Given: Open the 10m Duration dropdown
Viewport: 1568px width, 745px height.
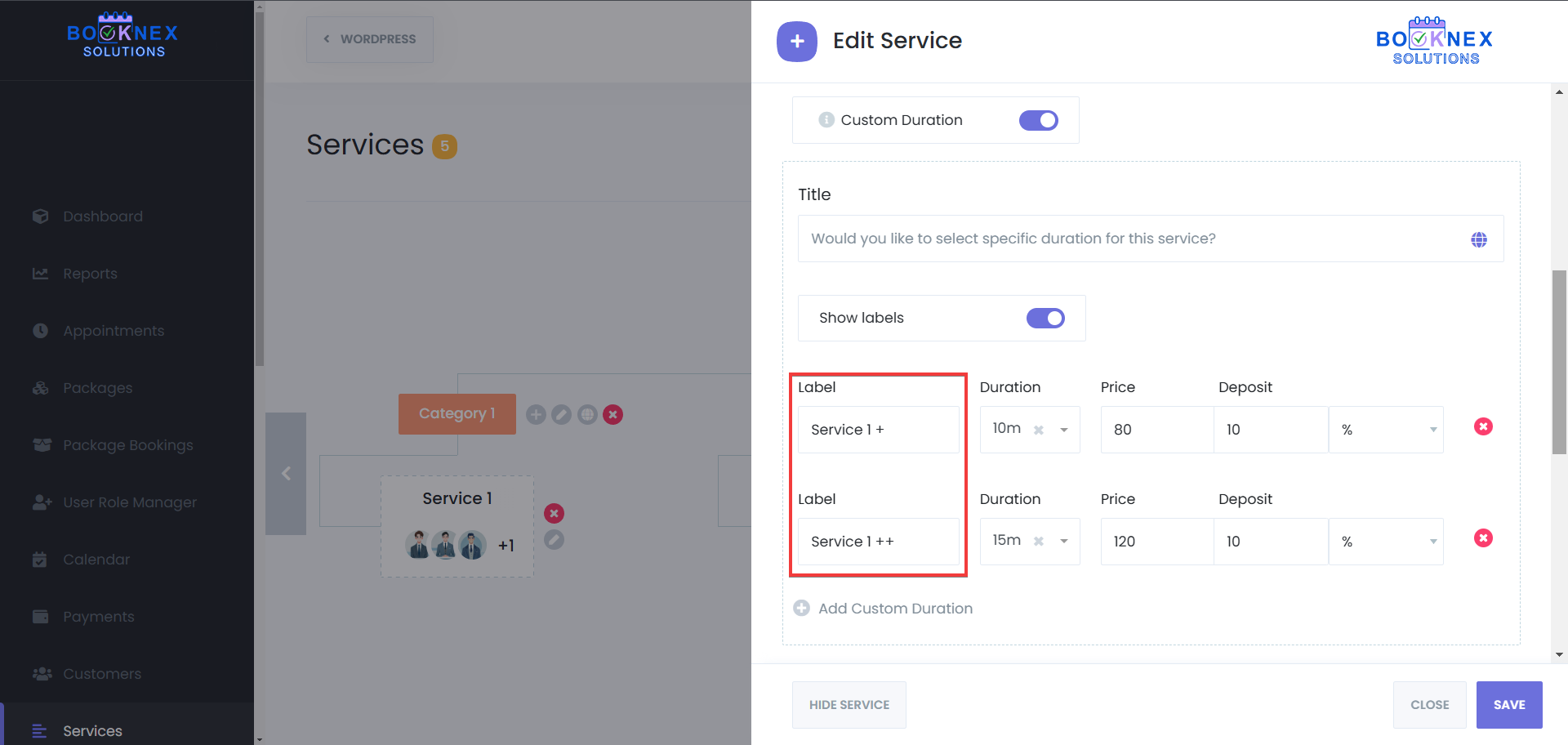Looking at the screenshot, I should coord(1063,430).
